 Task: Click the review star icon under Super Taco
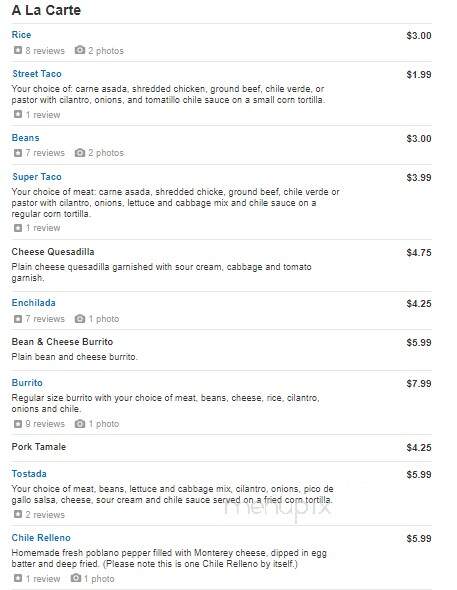18,228
